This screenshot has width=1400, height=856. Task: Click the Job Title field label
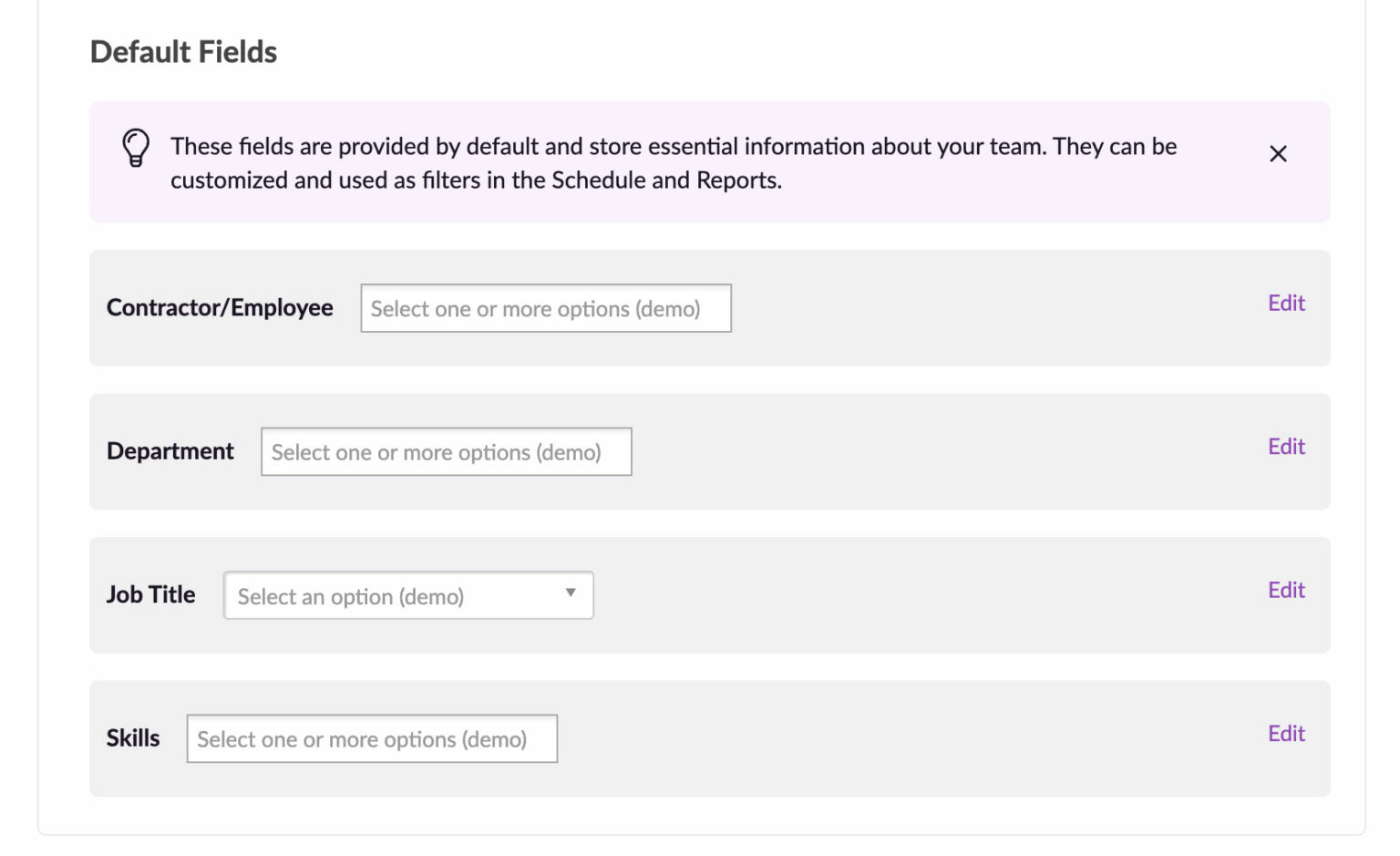151,594
